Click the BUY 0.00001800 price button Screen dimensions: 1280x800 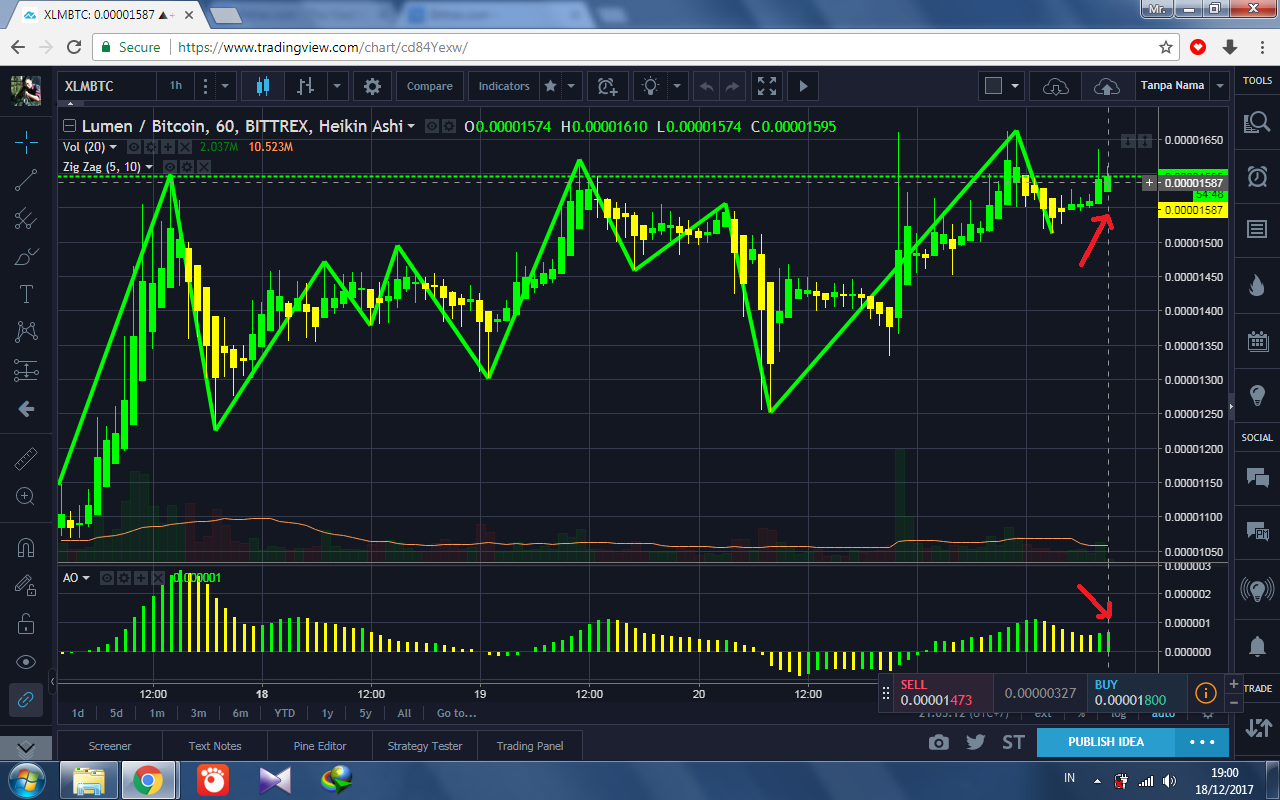click(x=1136, y=693)
